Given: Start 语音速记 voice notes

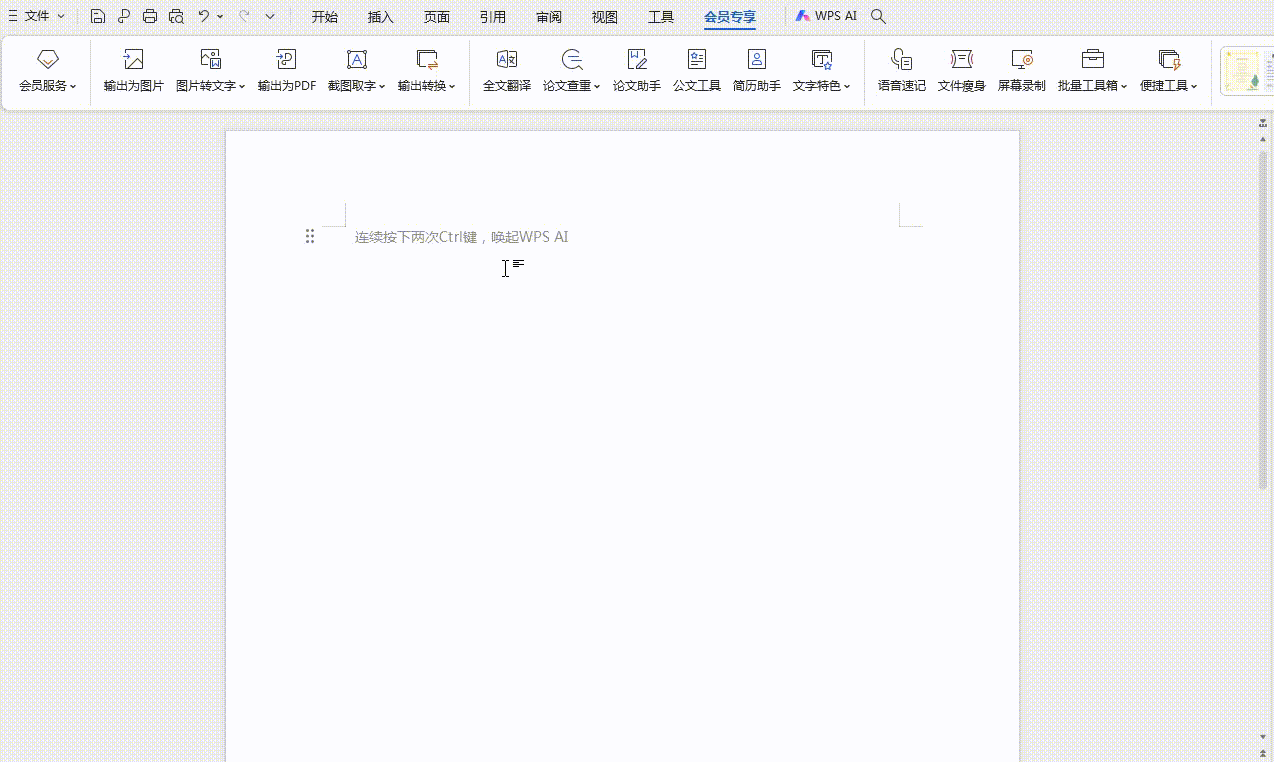Looking at the screenshot, I should tap(901, 60).
